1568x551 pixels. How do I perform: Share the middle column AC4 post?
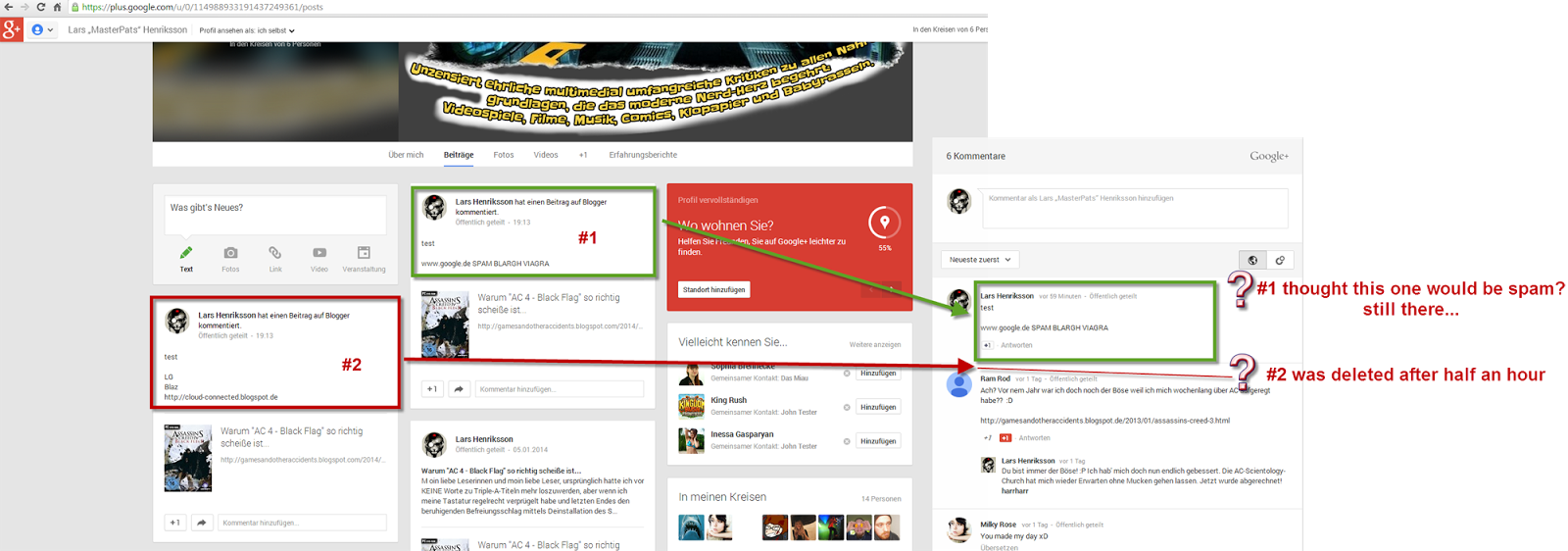pyautogui.click(x=459, y=389)
